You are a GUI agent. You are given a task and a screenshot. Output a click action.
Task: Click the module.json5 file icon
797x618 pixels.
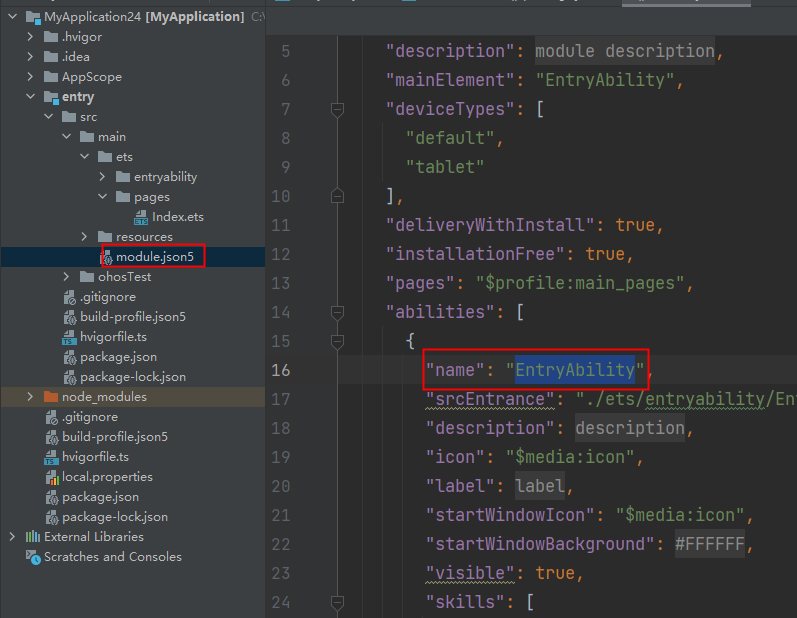107,258
